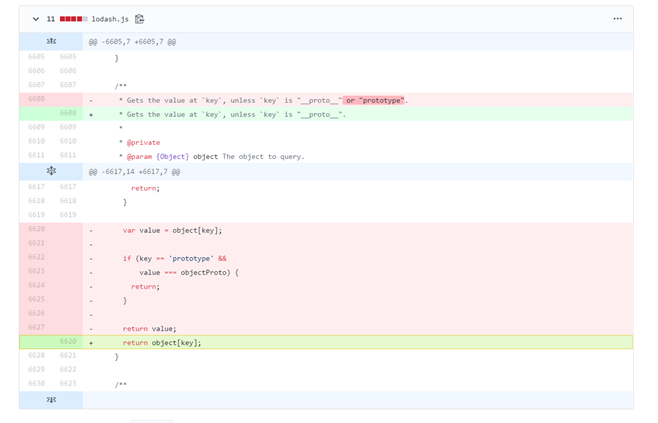This screenshot has width=658, height=423.
Task: Copy the lodash.js file path
Action: pos(140,19)
